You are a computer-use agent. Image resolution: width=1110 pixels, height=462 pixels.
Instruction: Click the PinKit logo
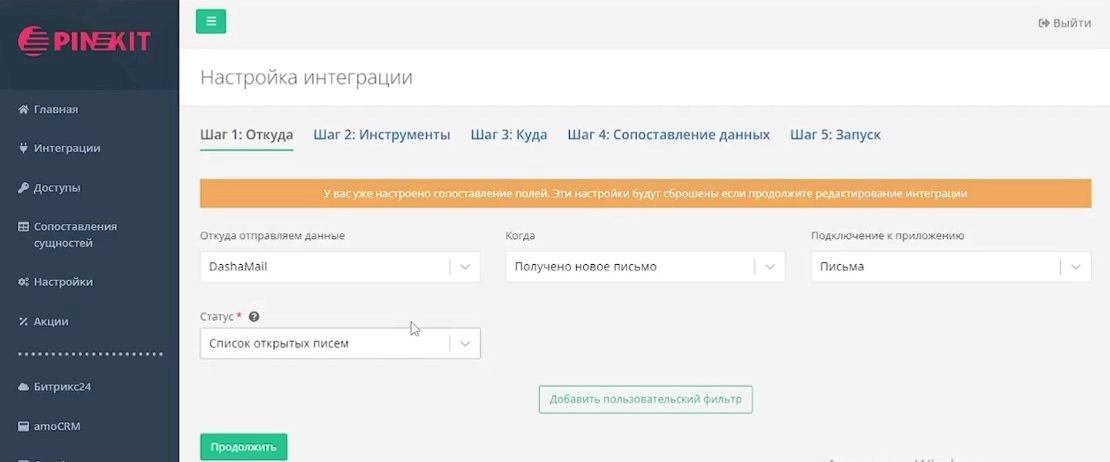[84, 40]
